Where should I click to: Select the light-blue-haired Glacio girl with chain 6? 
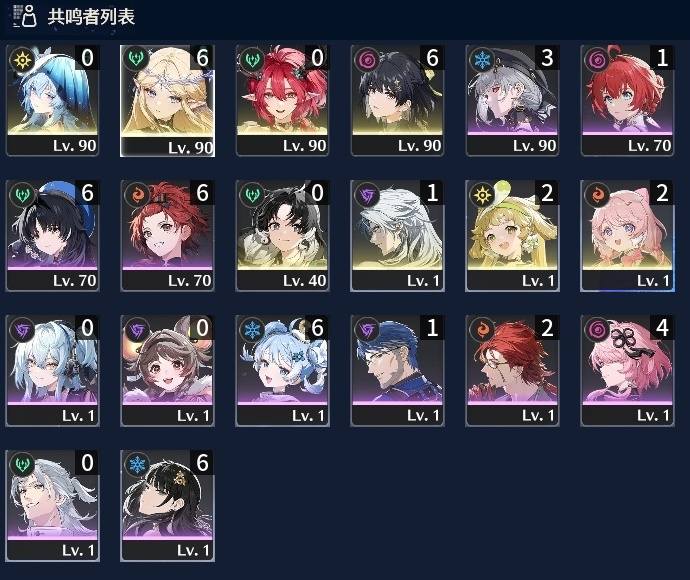[282, 371]
